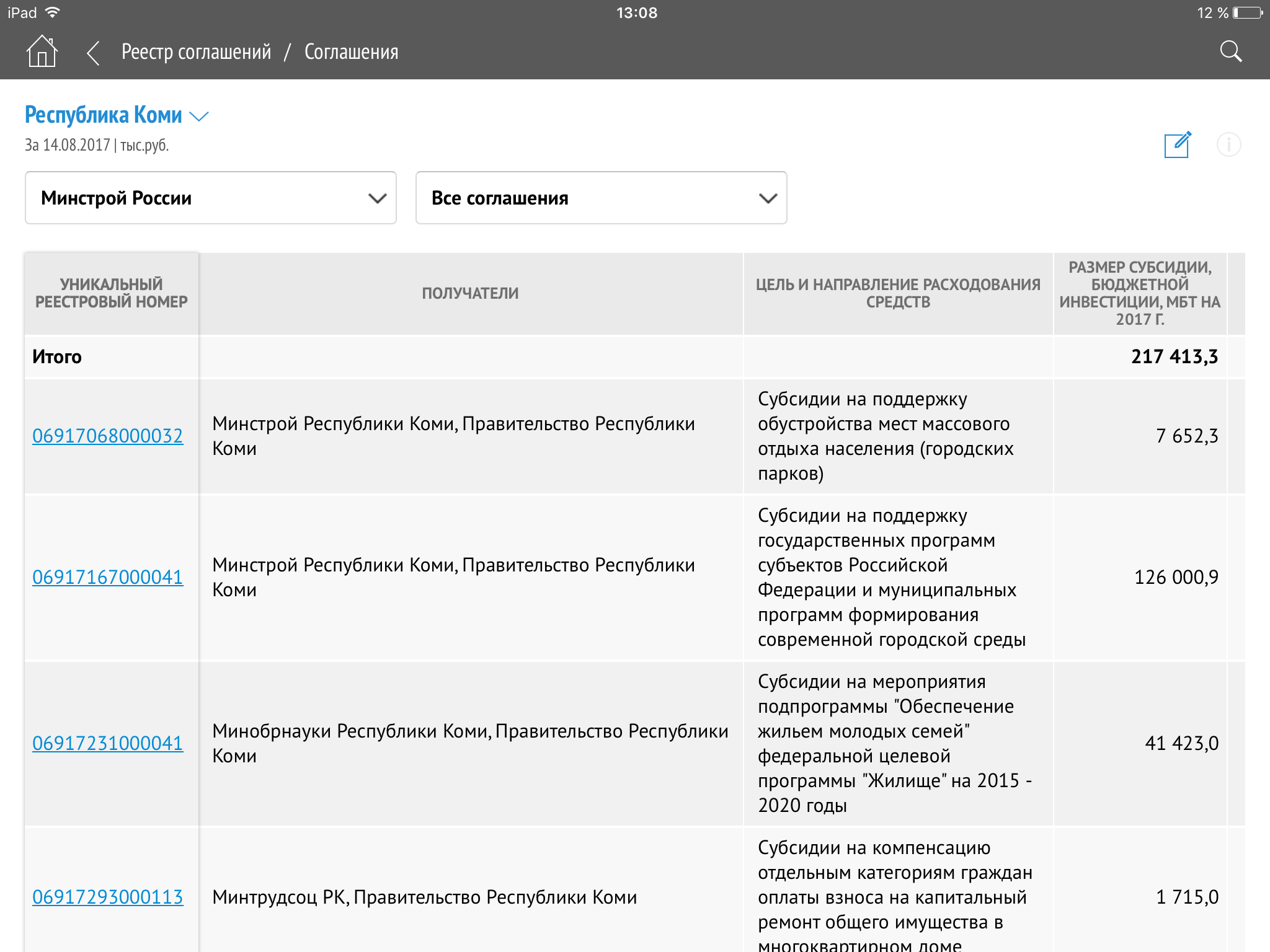1270x952 pixels.
Task: Open agreement 06917167000041
Action: [107, 577]
